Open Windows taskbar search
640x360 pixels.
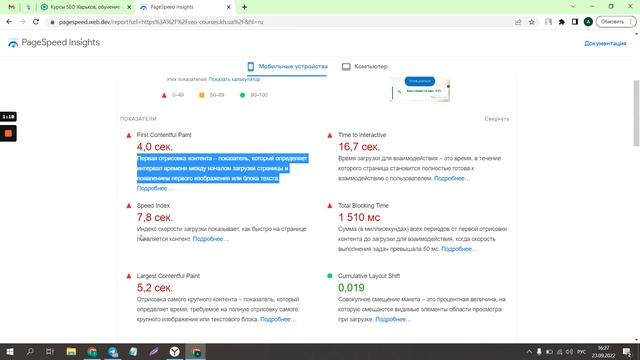30,351
